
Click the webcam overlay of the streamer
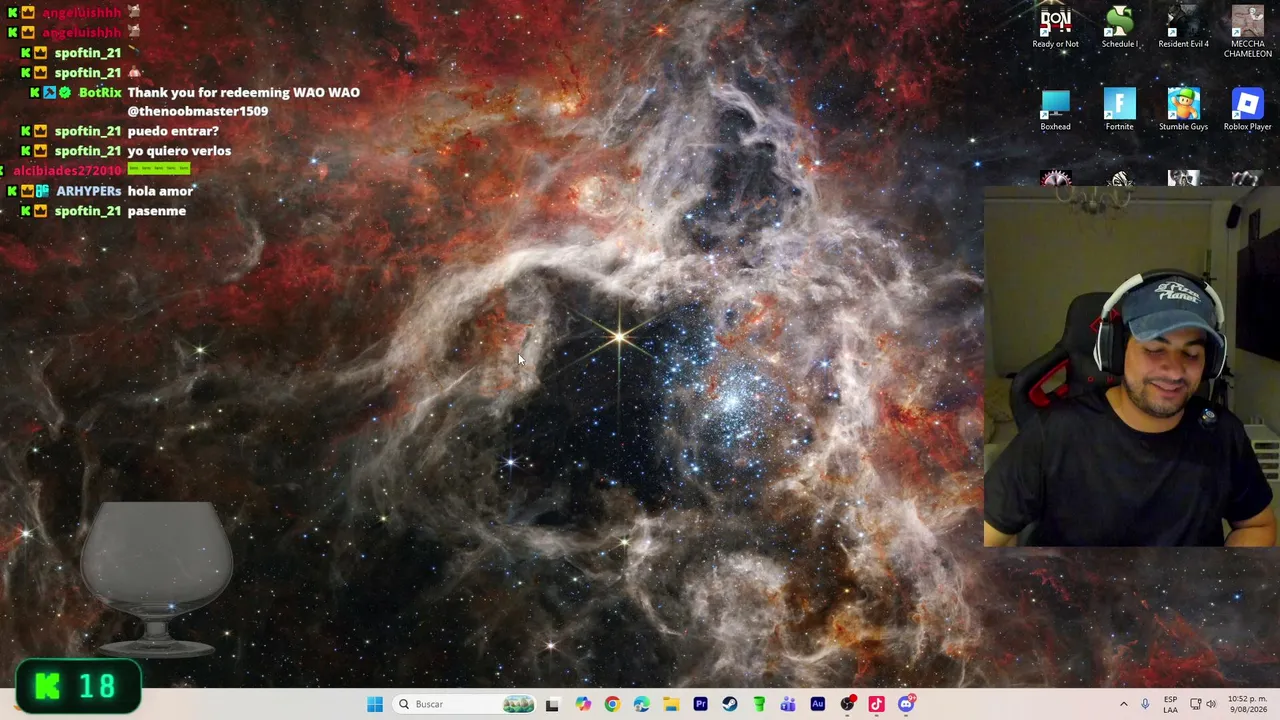click(1132, 366)
